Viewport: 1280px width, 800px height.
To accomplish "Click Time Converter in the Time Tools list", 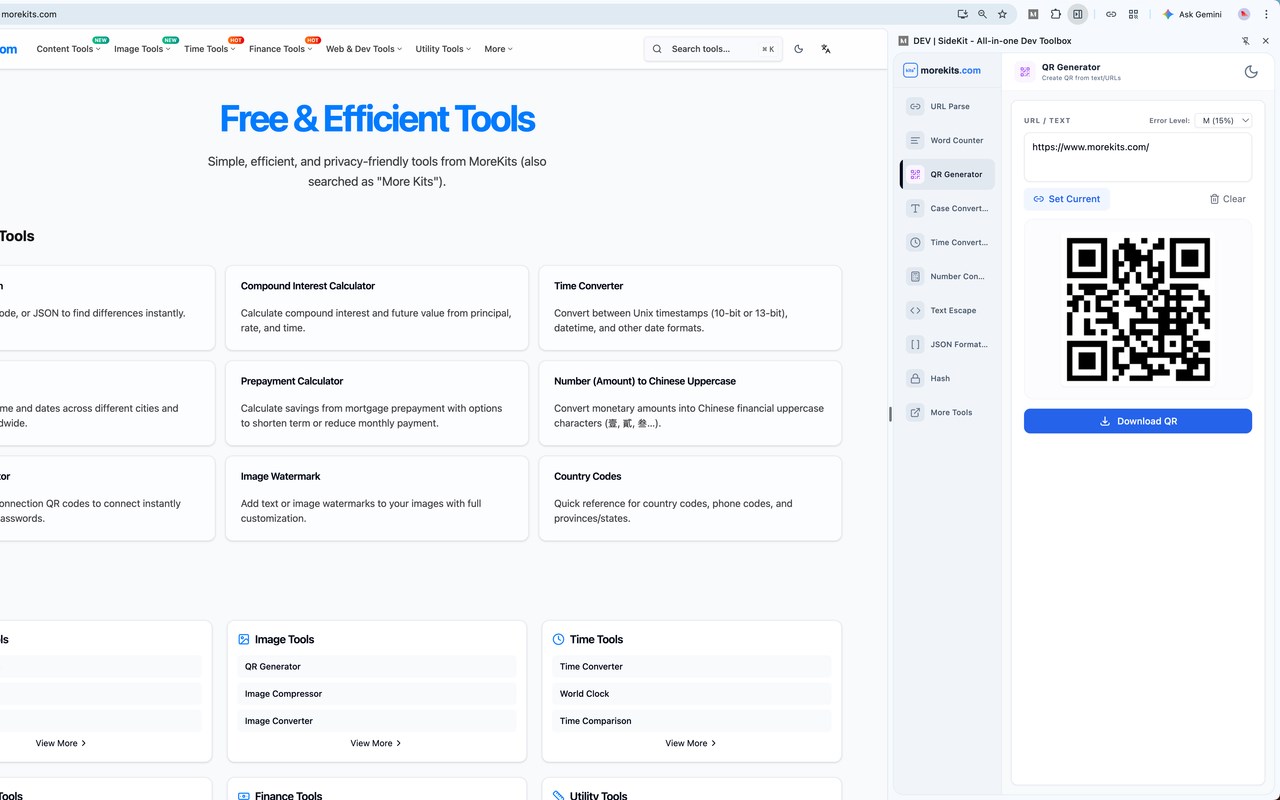I will pyautogui.click(x=691, y=666).
